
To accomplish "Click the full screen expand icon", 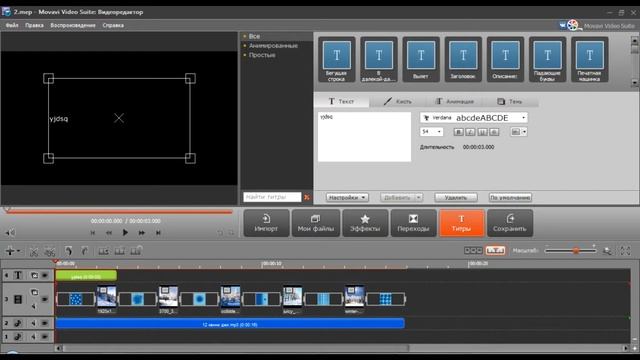I will pos(625,251).
